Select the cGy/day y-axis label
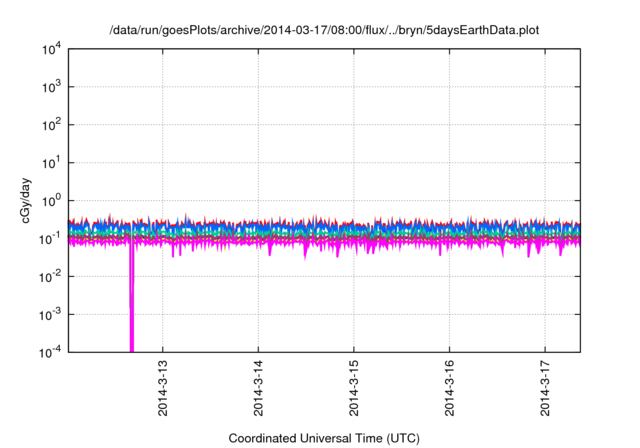The image size is (640, 448). [25, 200]
